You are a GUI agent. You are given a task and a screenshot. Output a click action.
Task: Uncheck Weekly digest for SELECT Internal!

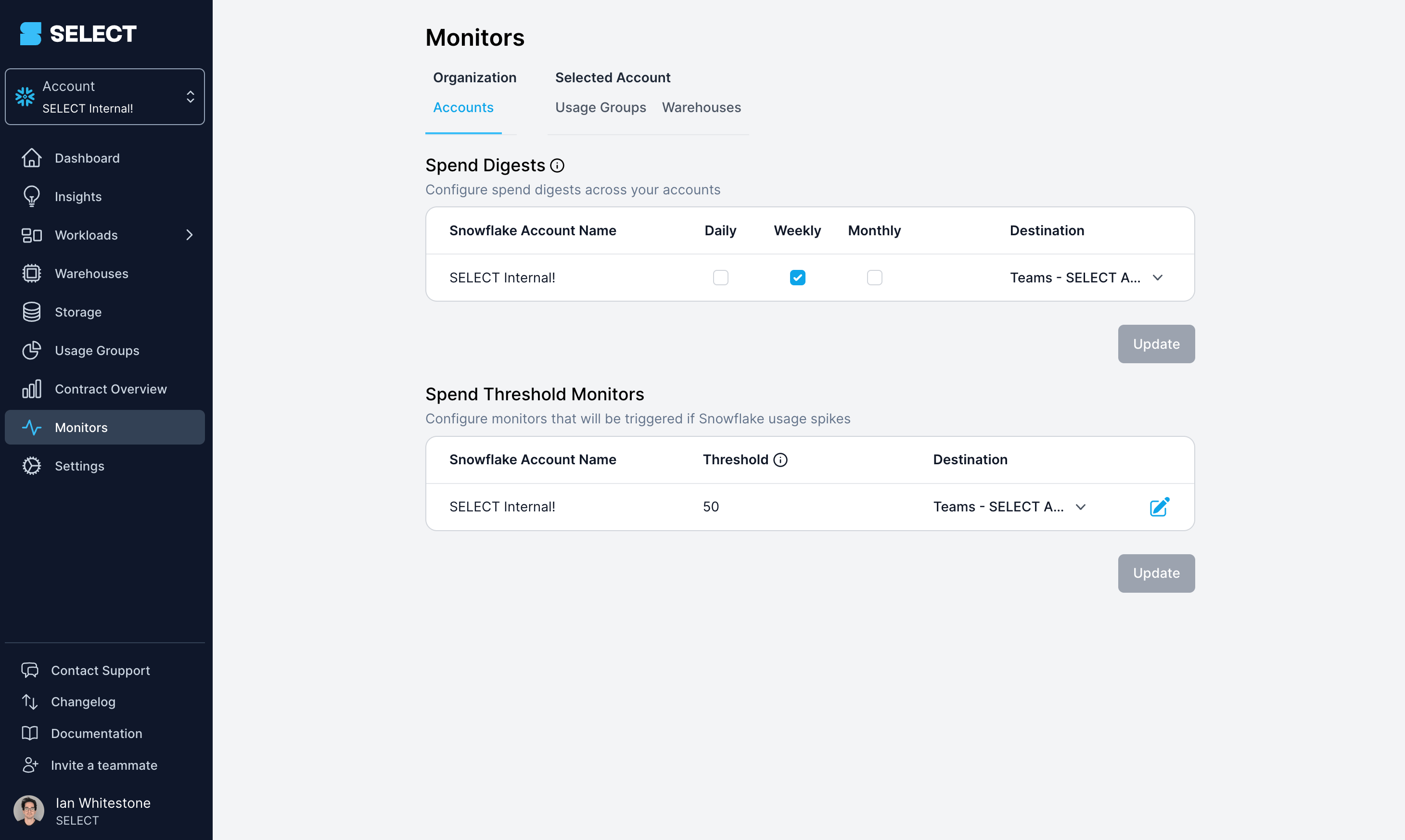click(x=797, y=278)
